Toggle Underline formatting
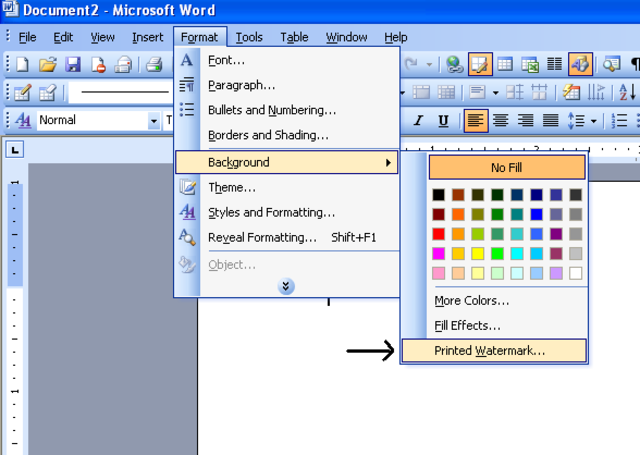640x455 pixels. (x=443, y=120)
